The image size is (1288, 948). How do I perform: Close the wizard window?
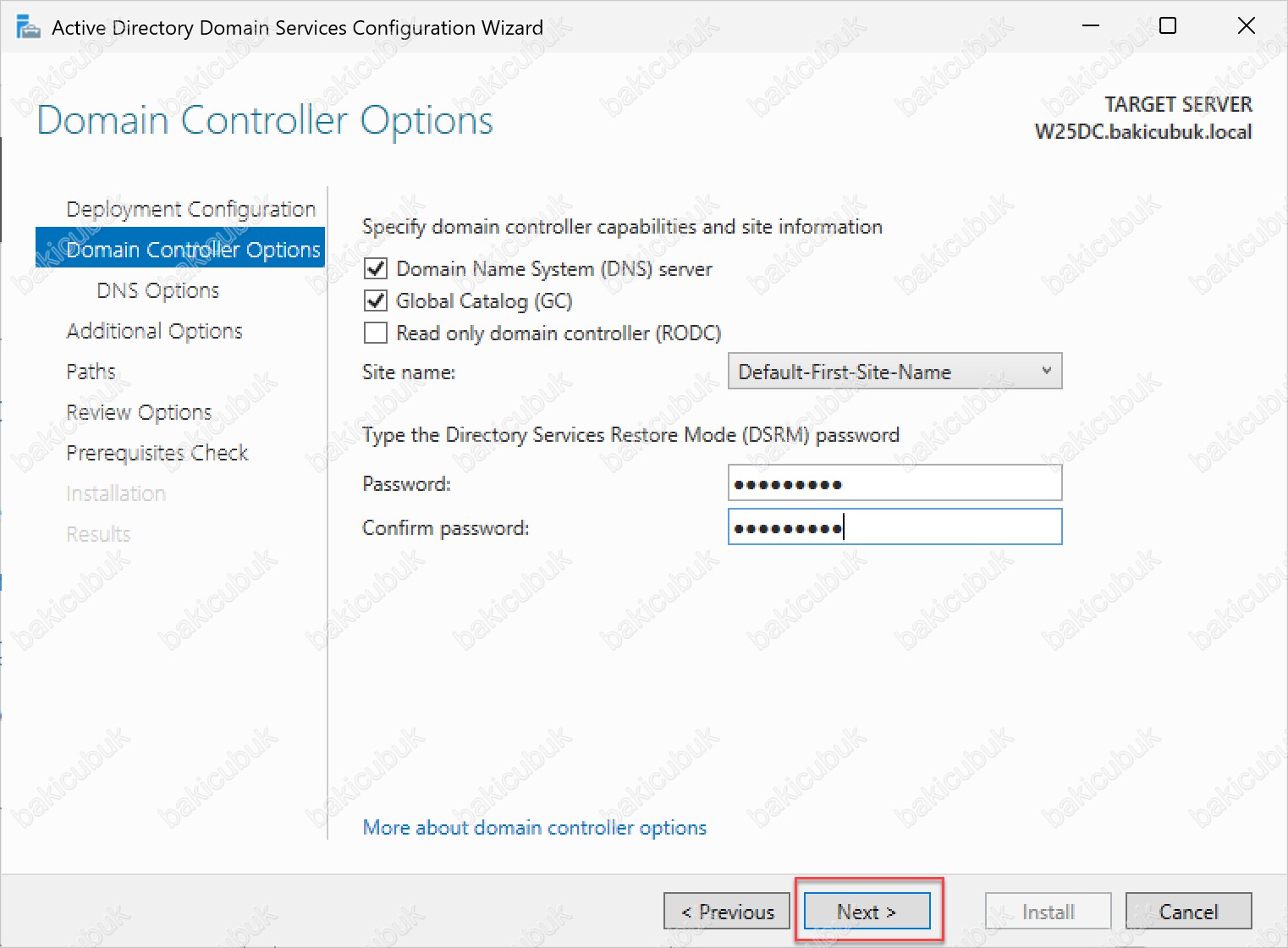1246,26
